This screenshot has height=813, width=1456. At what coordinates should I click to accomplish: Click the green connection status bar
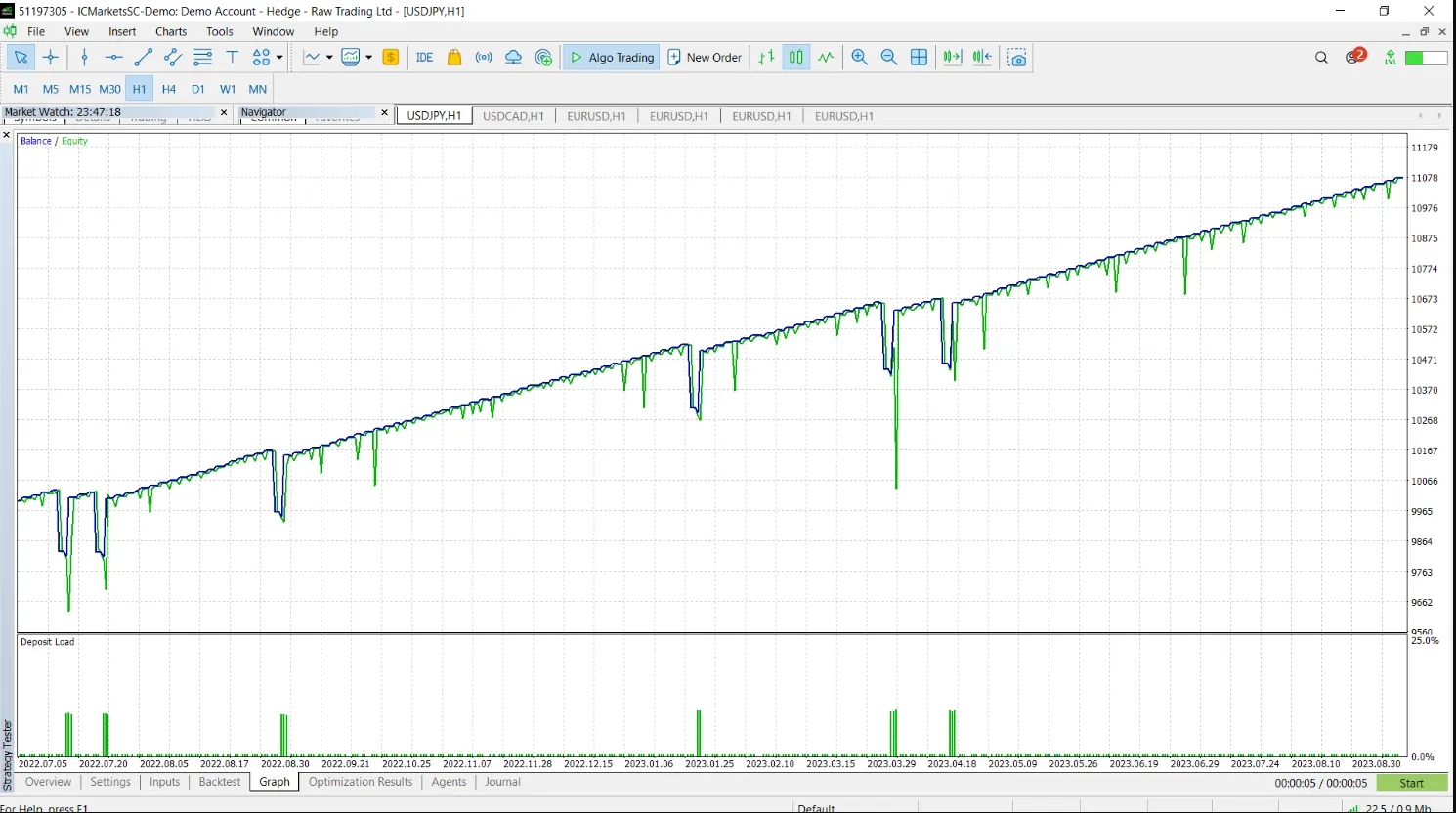tap(1426, 59)
